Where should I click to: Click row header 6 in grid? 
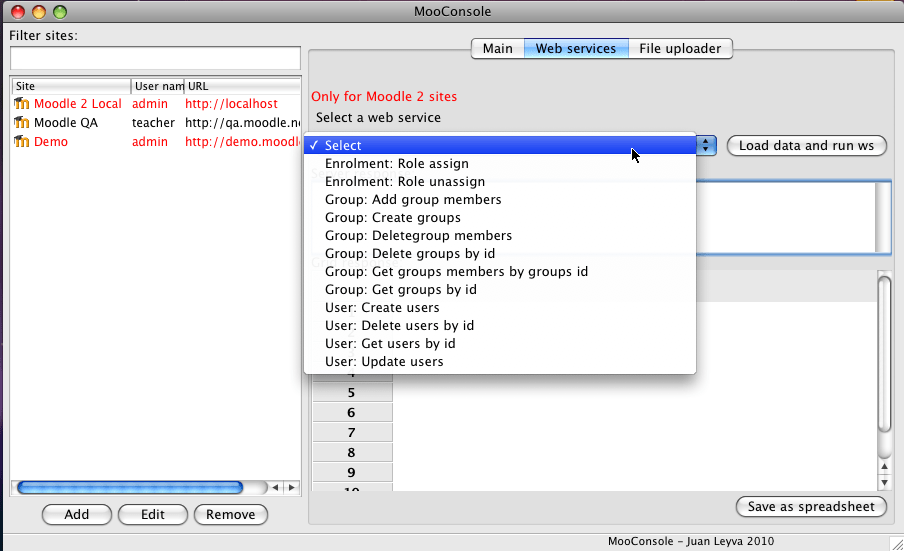point(352,413)
